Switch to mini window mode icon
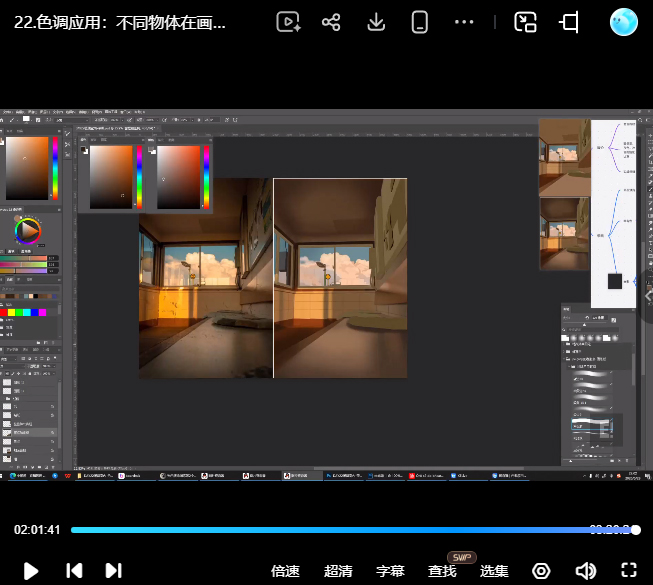The width and height of the screenshot is (653, 585). [525, 22]
